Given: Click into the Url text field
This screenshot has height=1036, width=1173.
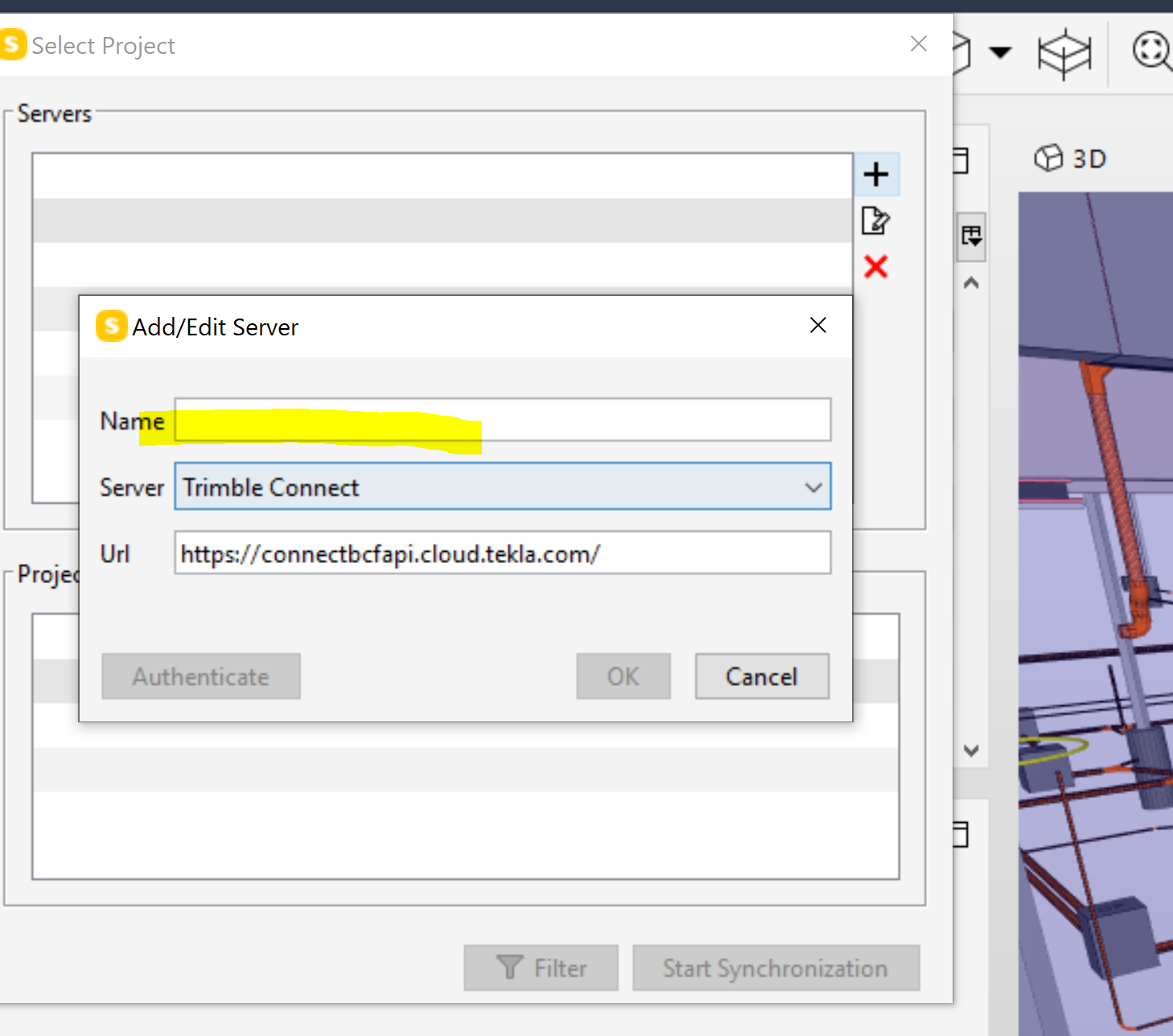Looking at the screenshot, I should (503, 553).
